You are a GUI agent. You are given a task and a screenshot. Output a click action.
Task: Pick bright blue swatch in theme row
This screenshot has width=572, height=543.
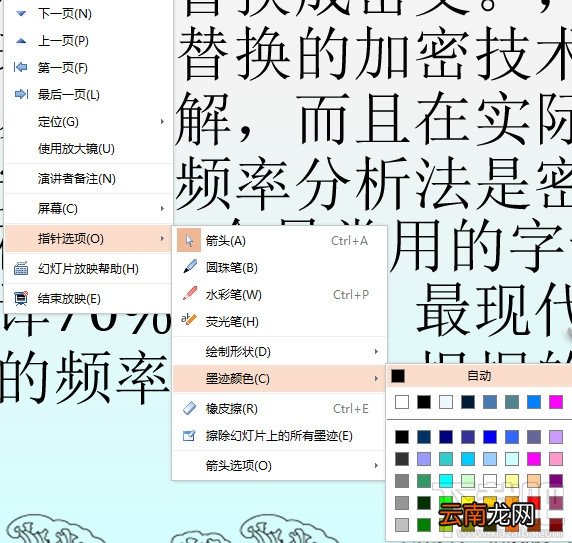[x=534, y=402]
